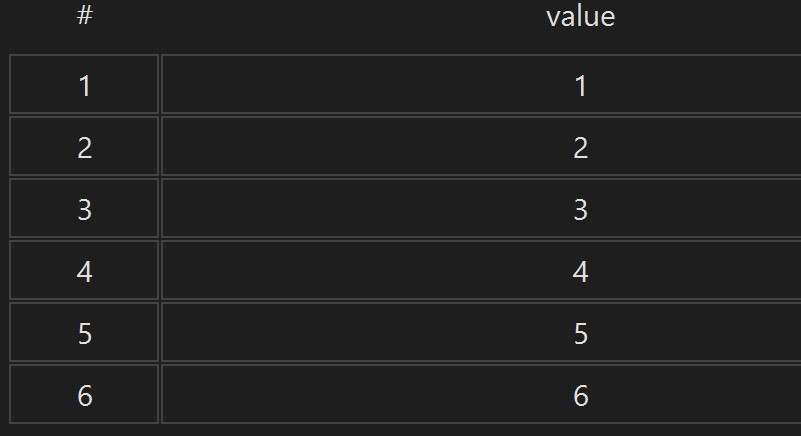801x436 pixels.
Task: Select index cell of row 2
Action: pyautogui.click(x=84, y=146)
